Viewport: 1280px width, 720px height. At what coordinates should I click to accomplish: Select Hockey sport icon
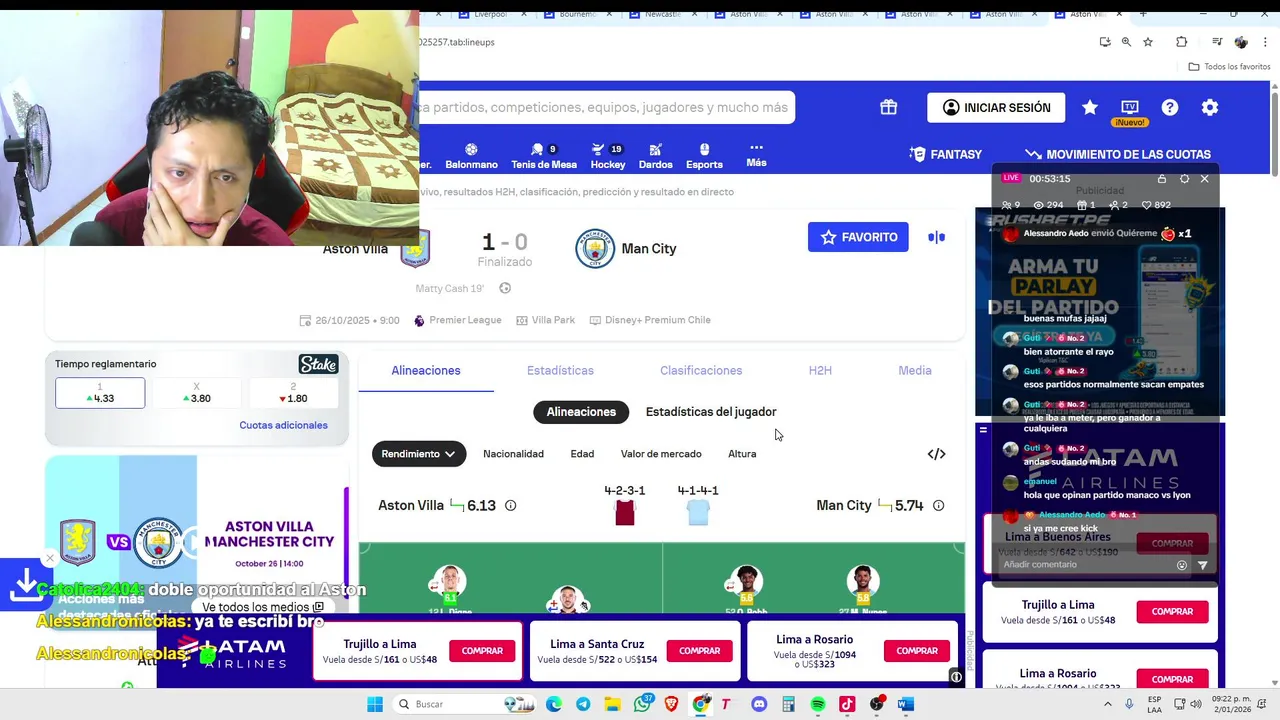608,155
